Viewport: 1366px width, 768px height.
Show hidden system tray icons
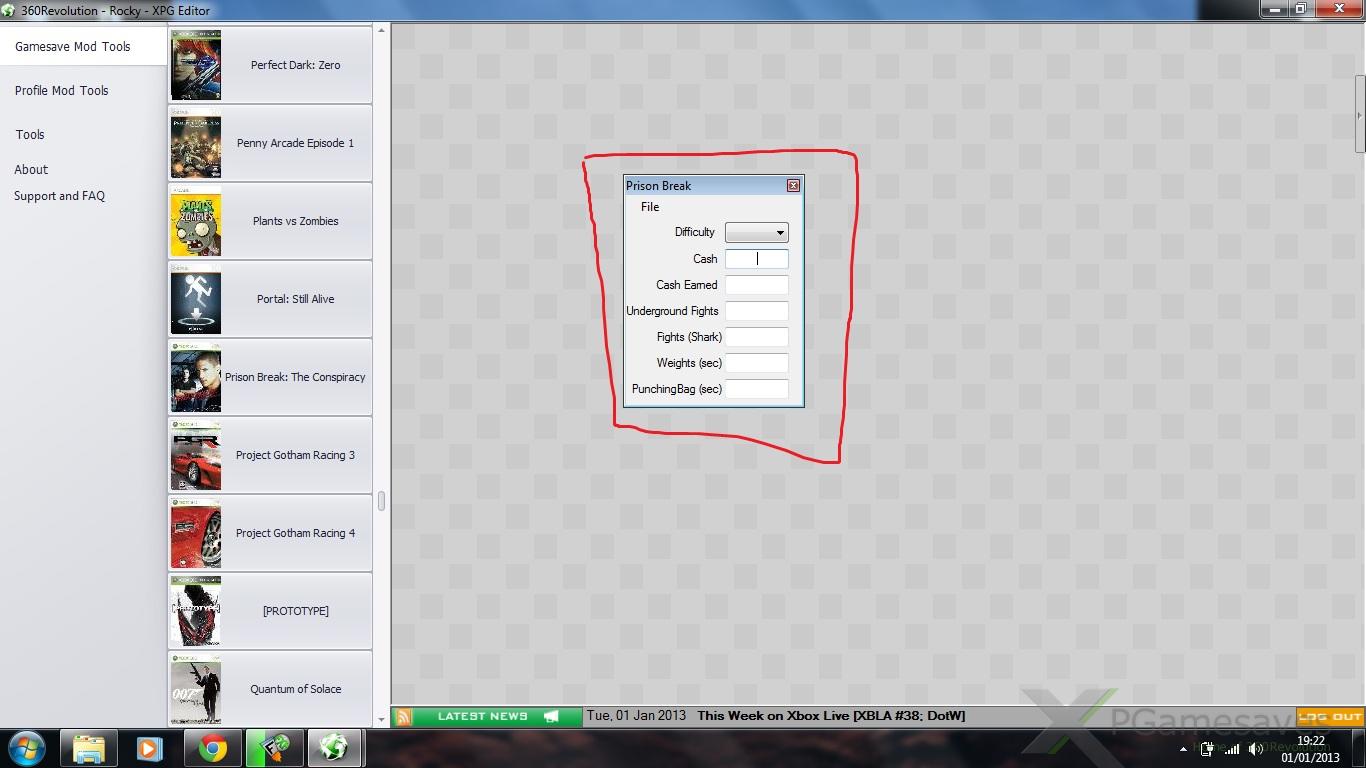click(x=1183, y=749)
